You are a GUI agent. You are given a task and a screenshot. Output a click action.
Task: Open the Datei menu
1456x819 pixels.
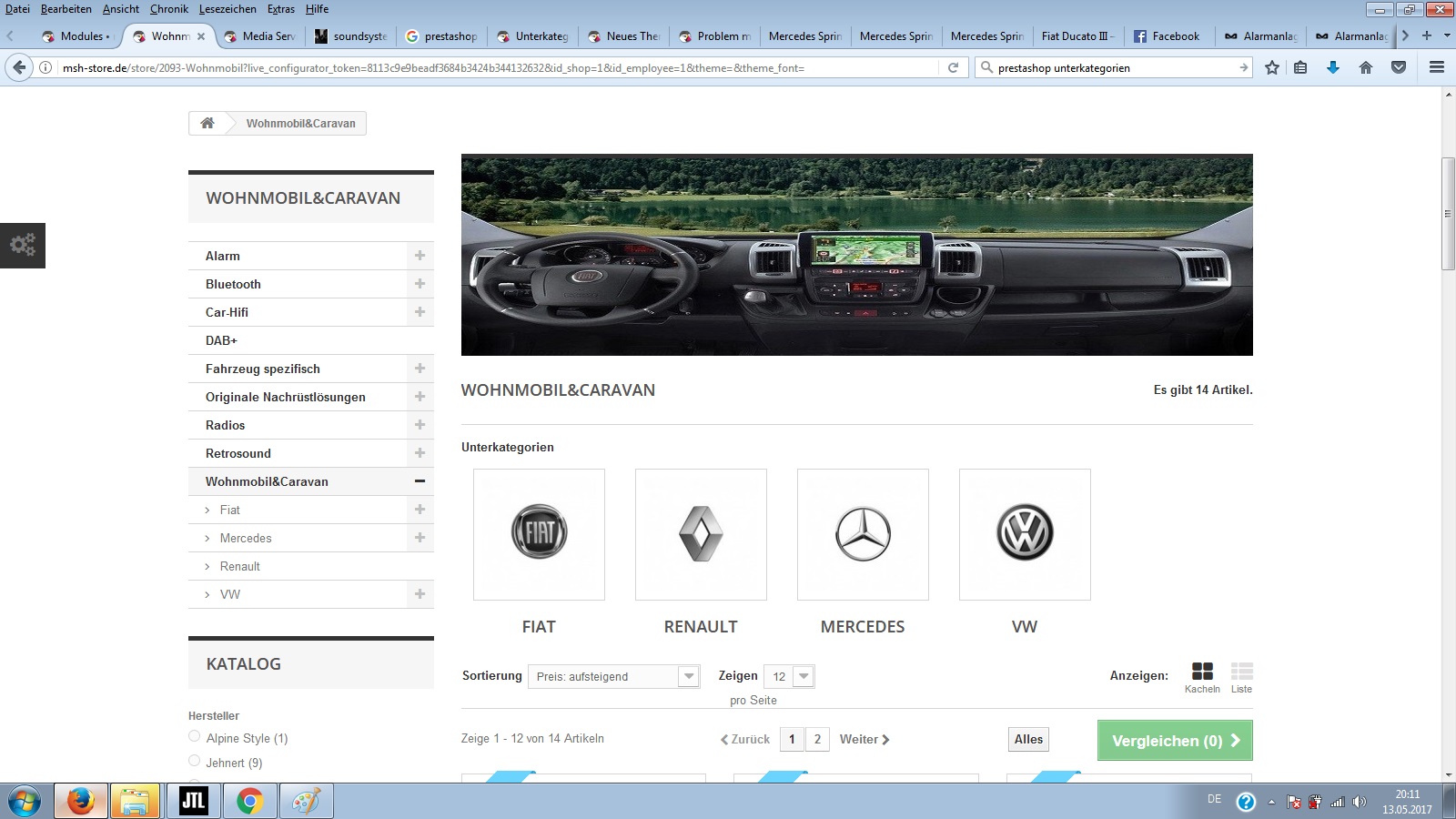pyautogui.click(x=17, y=9)
